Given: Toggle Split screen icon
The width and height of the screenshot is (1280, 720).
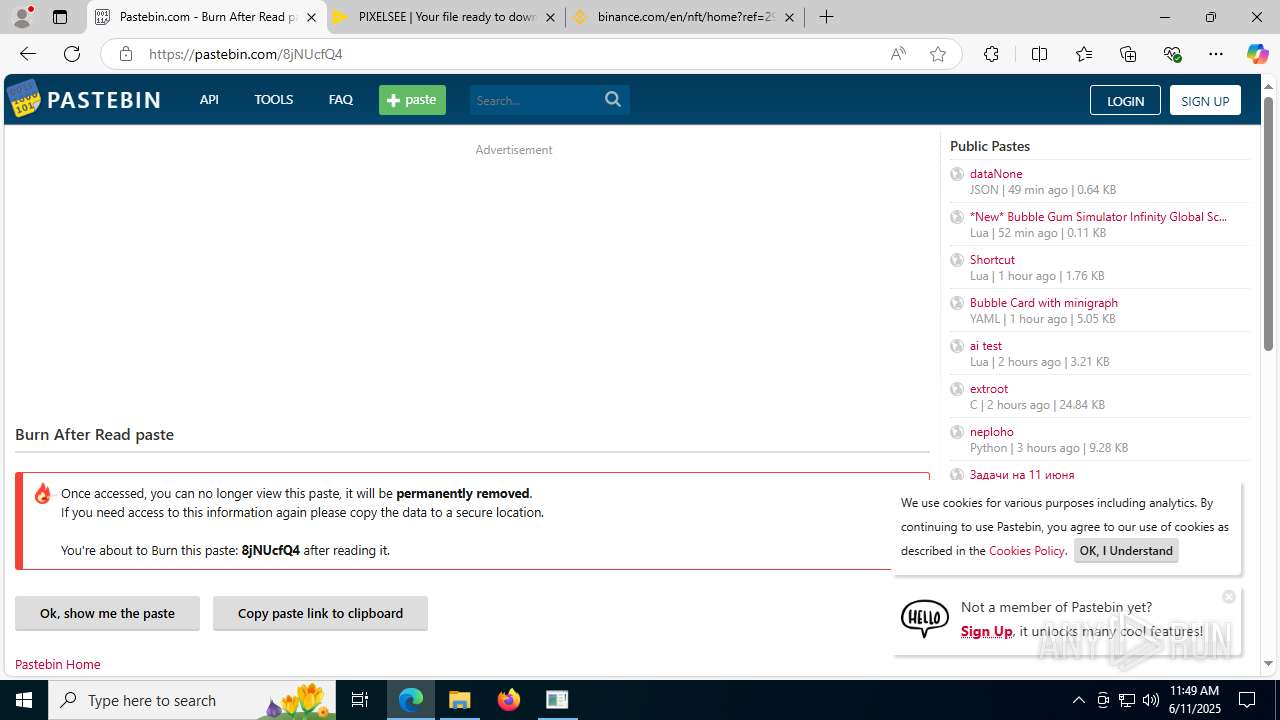Looking at the screenshot, I should pyautogui.click(x=1039, y=54).
